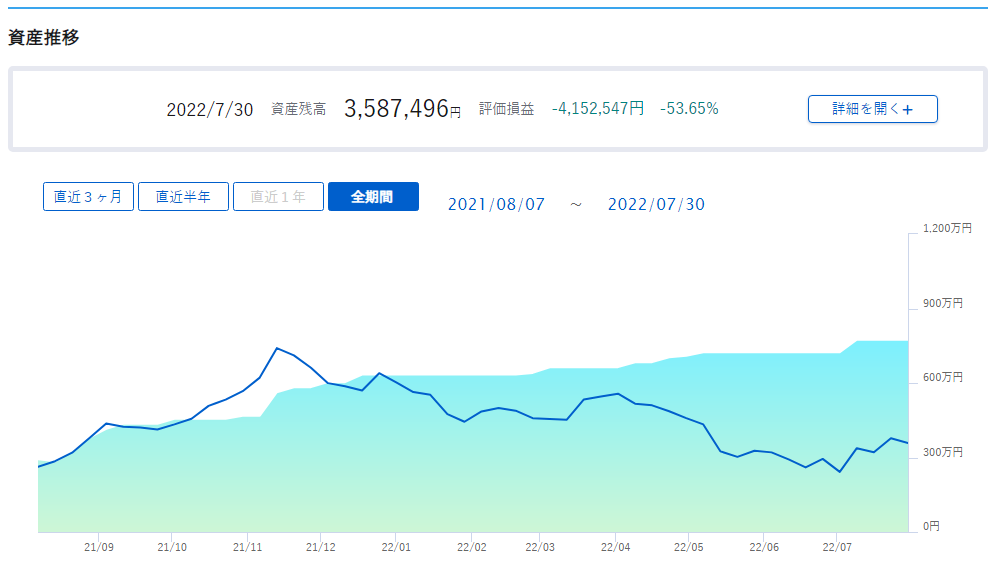Click the valuation loss -4,152,547円 figure
This screenshot has width=996, height=562.
(x=598, y=109)
